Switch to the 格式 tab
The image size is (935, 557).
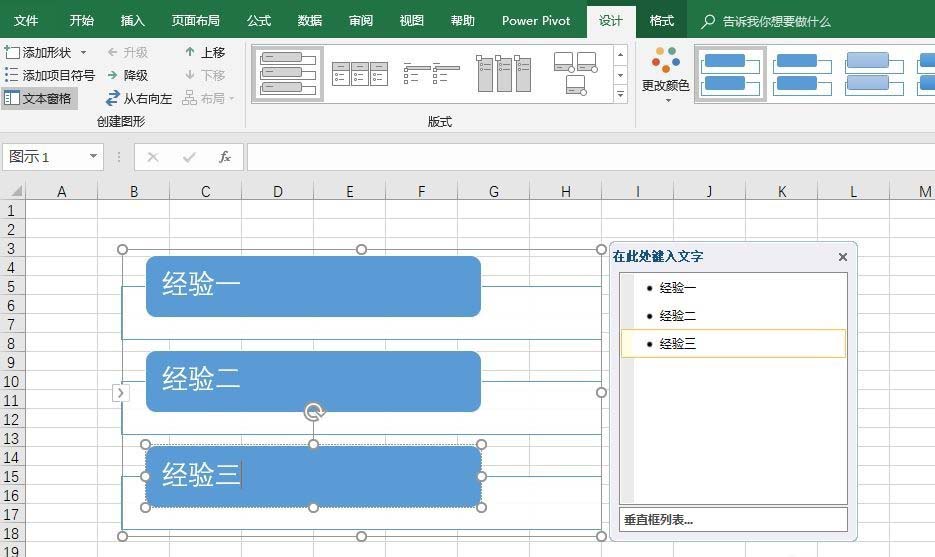[x=662, y=21]
